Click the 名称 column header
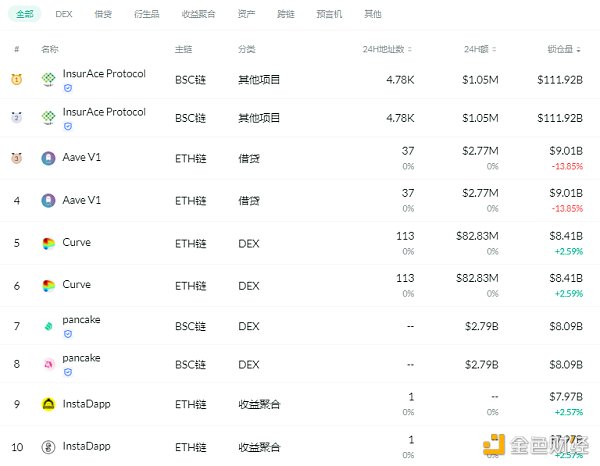Screen dimensions: 600x466 50,49
